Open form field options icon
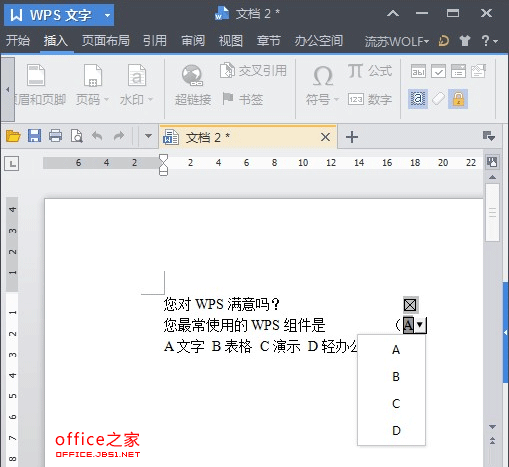This screenshot has height=467, width=509. pos(478,71)
